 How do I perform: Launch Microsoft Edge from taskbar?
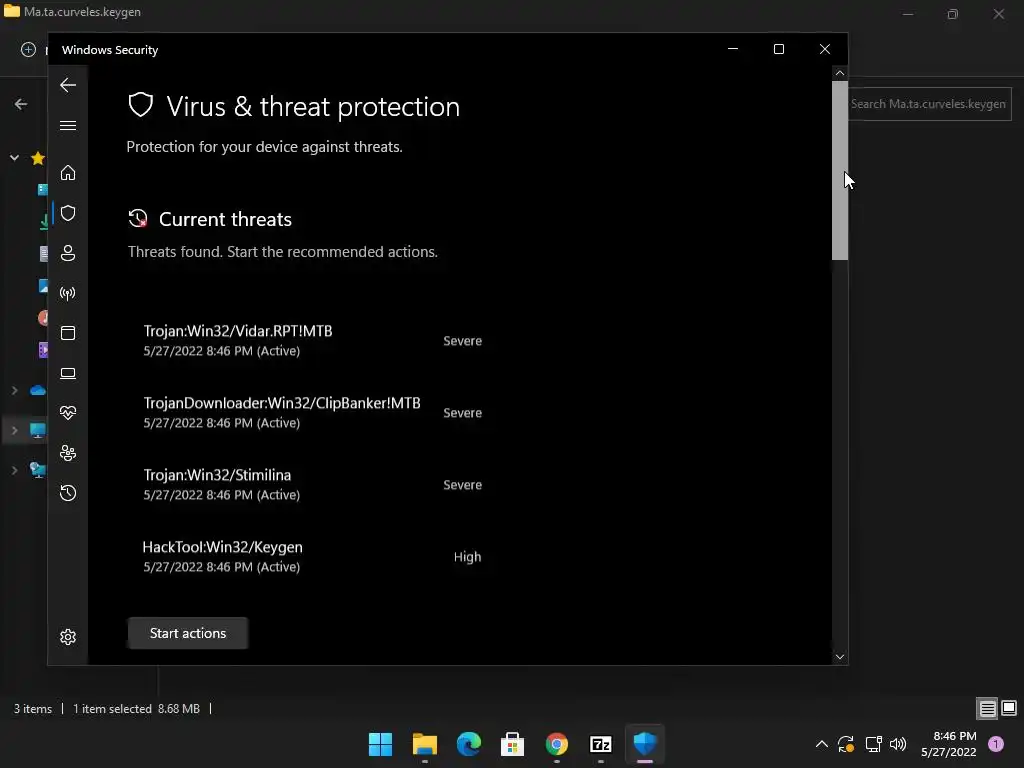468,744
